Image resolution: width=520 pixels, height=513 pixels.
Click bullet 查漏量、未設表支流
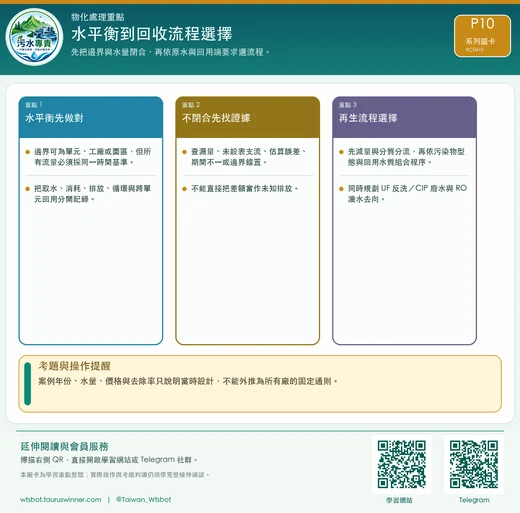coord(249,157)
